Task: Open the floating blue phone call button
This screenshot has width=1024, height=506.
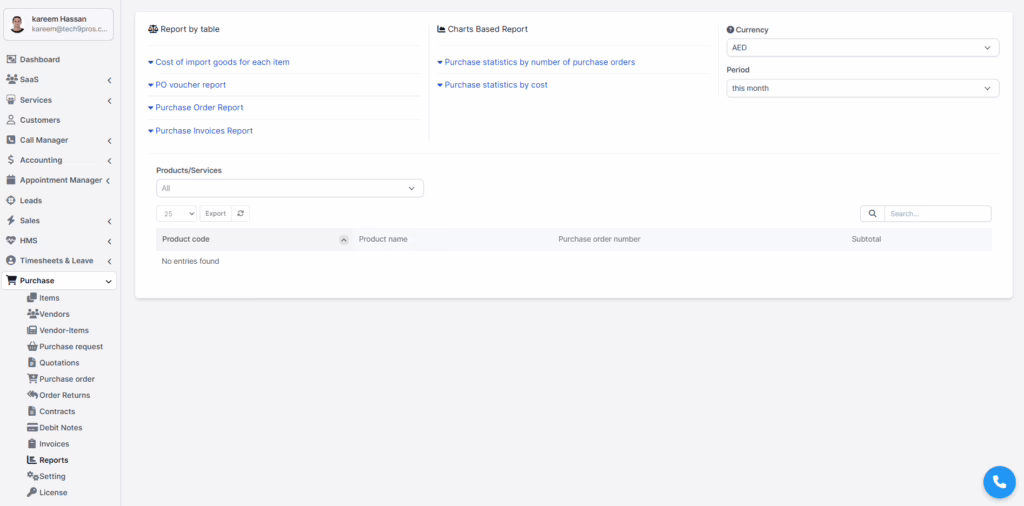Action: click(x=999, y=482)
